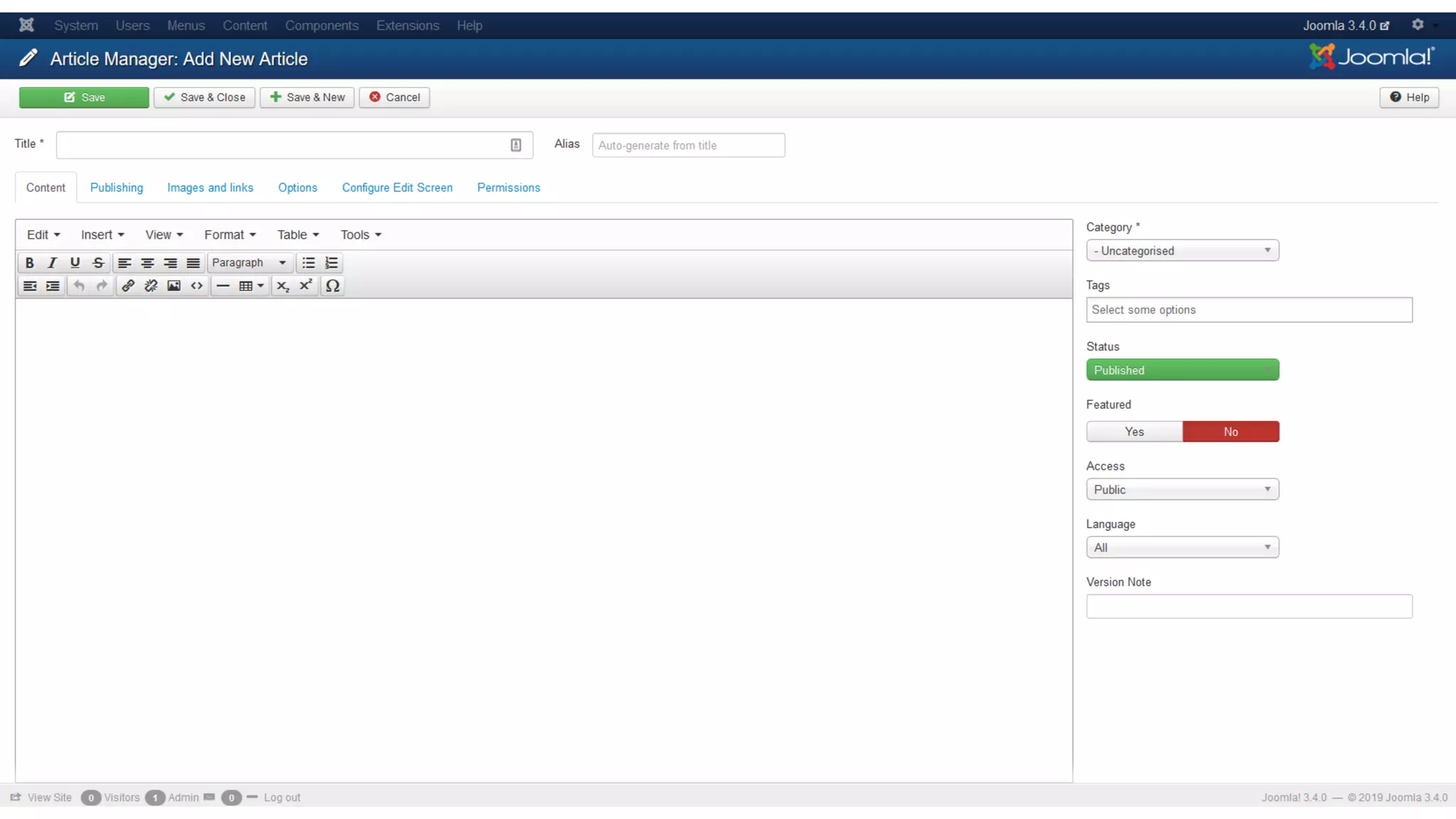Insert horizontal line icon
Screen dimensions: 1456x819
(x=223, y=286)
